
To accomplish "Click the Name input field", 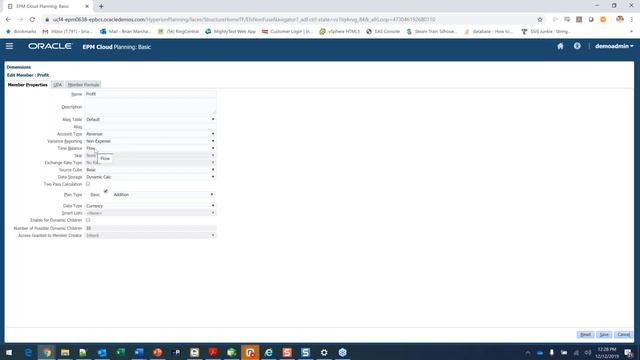I will click(150, 94).
